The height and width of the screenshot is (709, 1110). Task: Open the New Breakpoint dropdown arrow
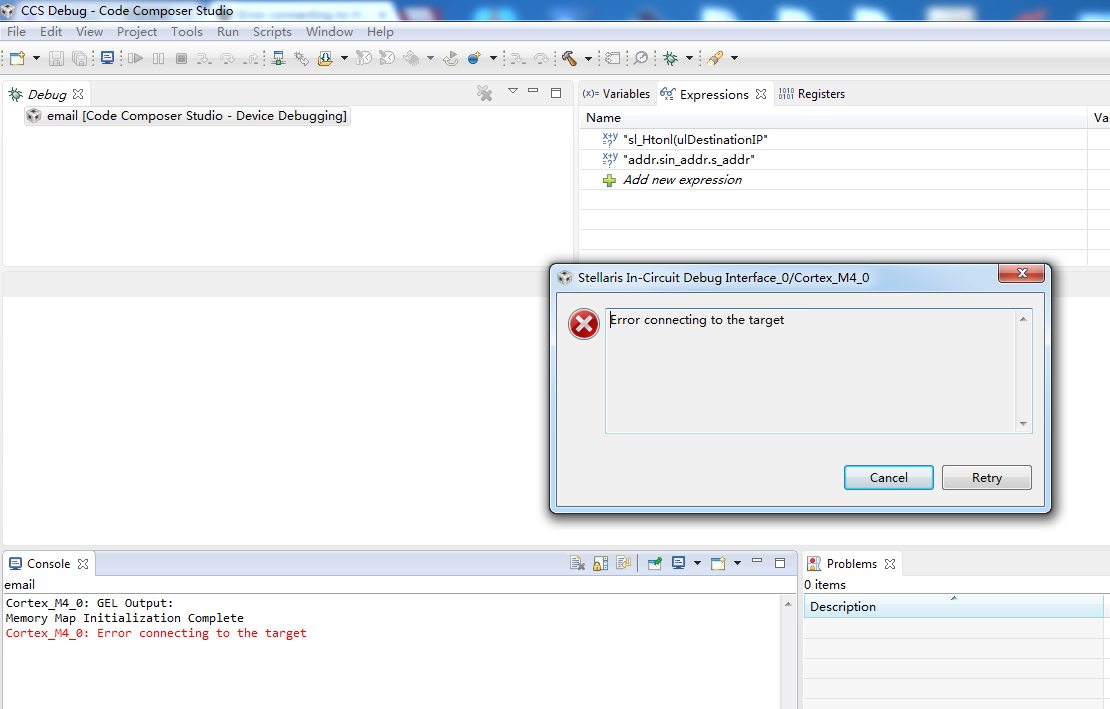493,58
